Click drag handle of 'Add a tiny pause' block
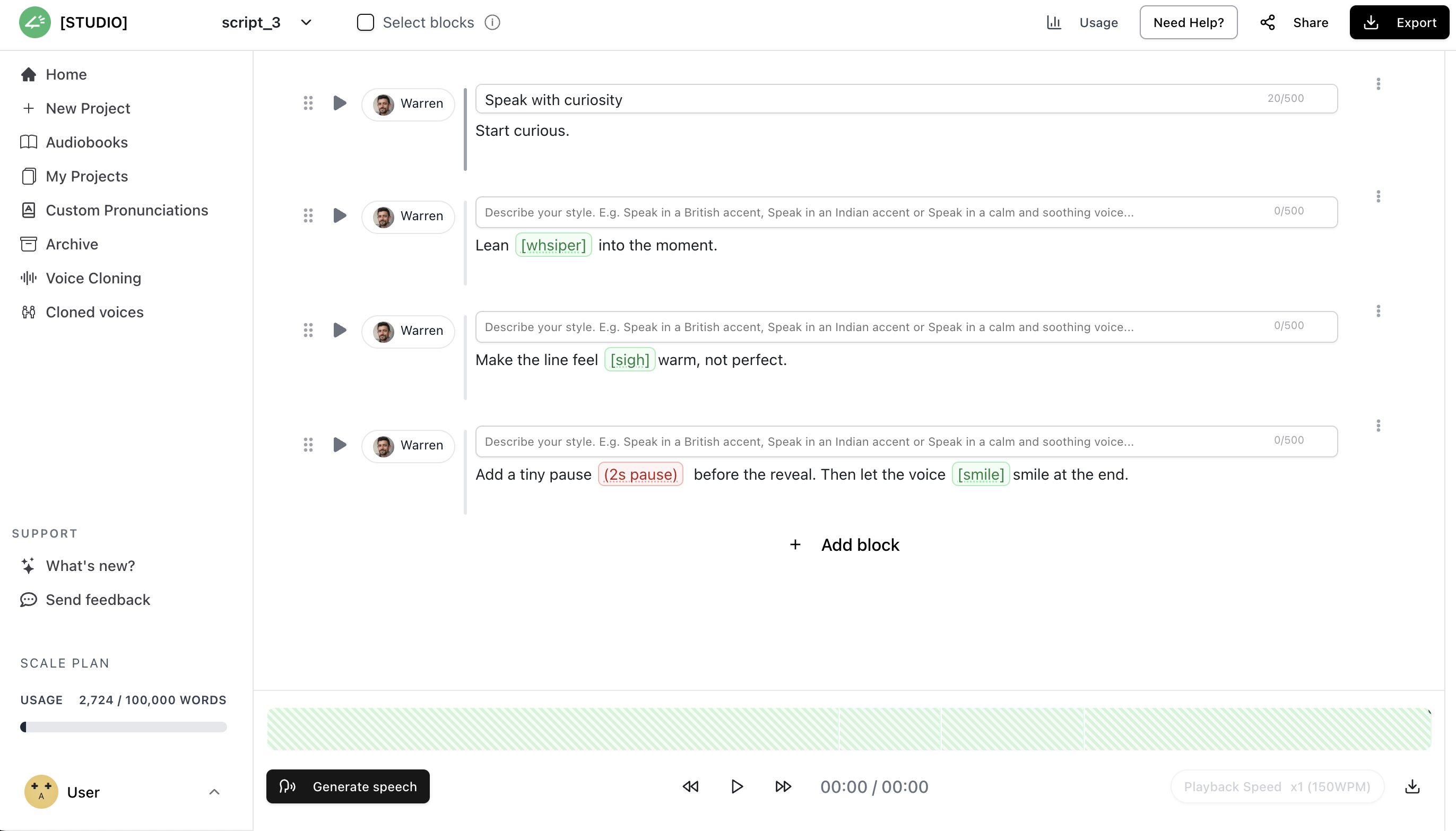This screenshot has width=1456, height=831. 308,445
